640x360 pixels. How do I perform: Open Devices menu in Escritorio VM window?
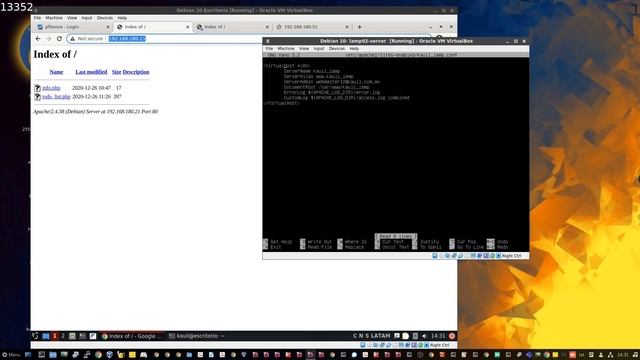[104, 18]
